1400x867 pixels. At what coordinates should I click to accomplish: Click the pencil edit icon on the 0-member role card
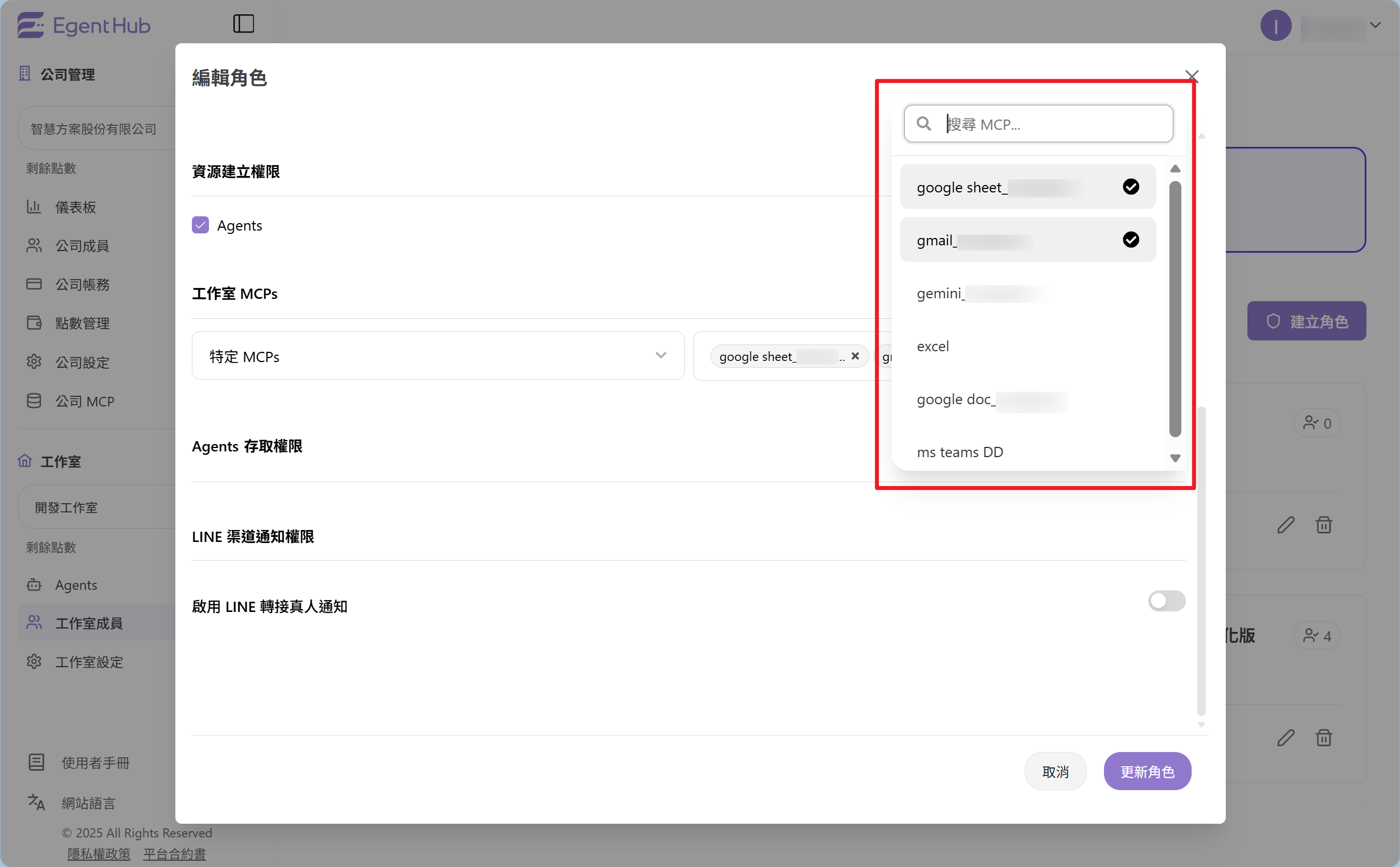1286,525
